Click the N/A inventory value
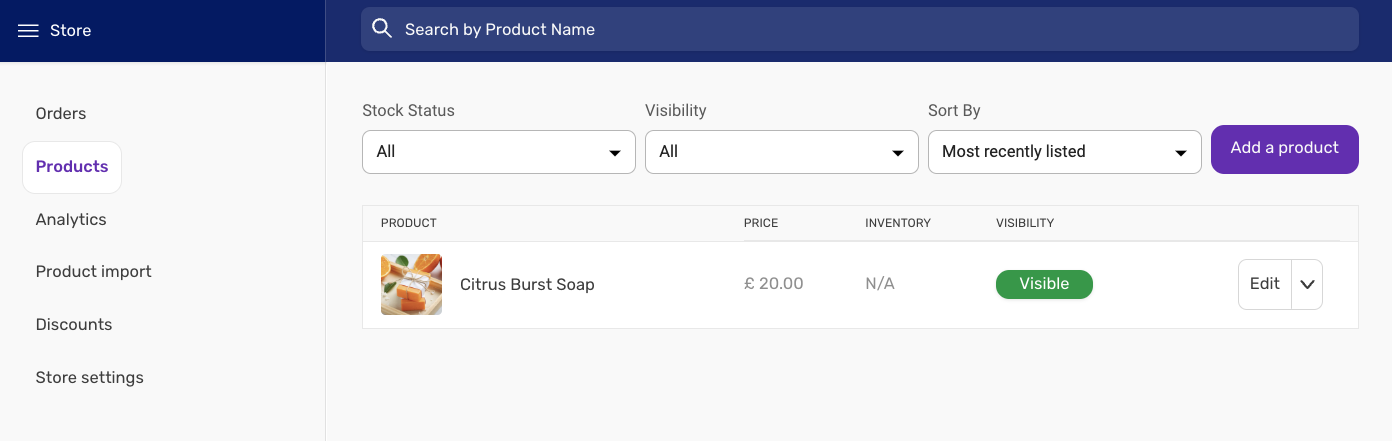 (x=880, y=284)
